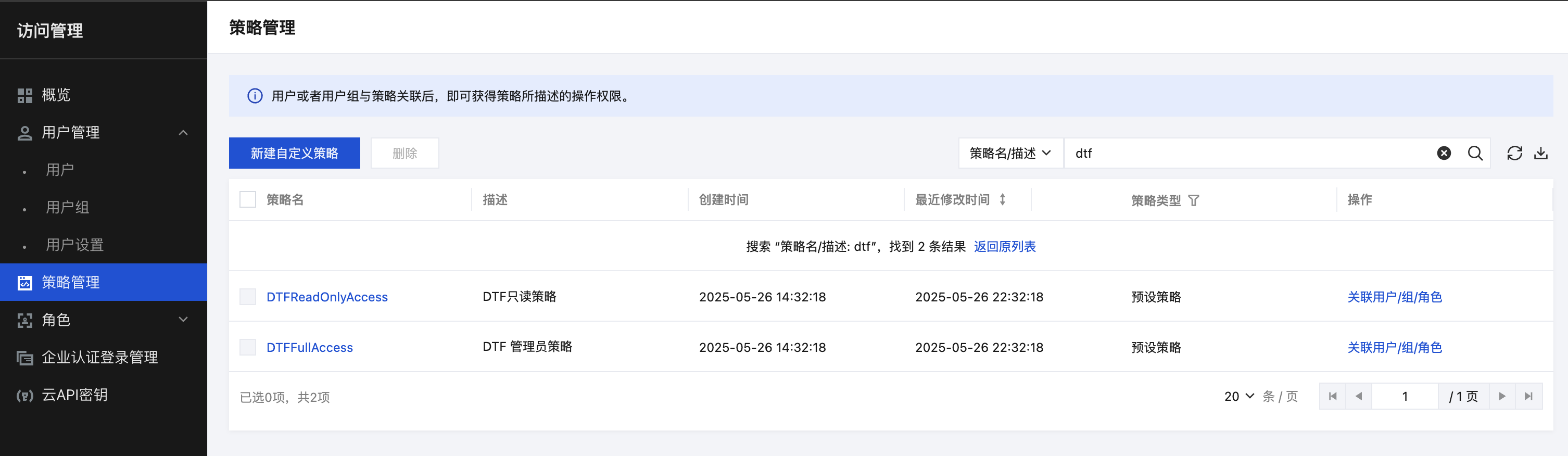
Task: Go to next page arrow
Action: click(1502, 396)
